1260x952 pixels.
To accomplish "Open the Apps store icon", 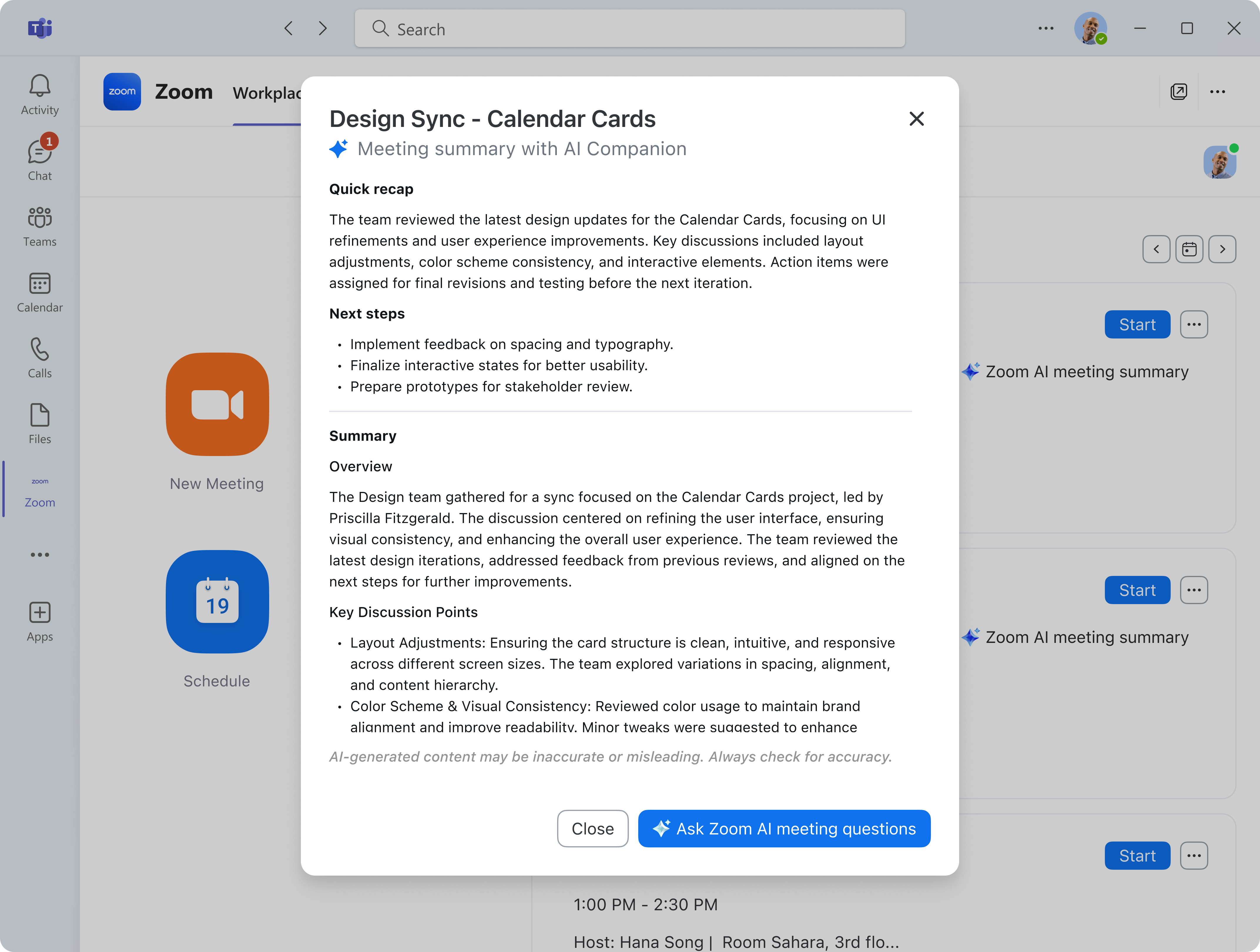I will pyautogui.click(x=39, y=621).
